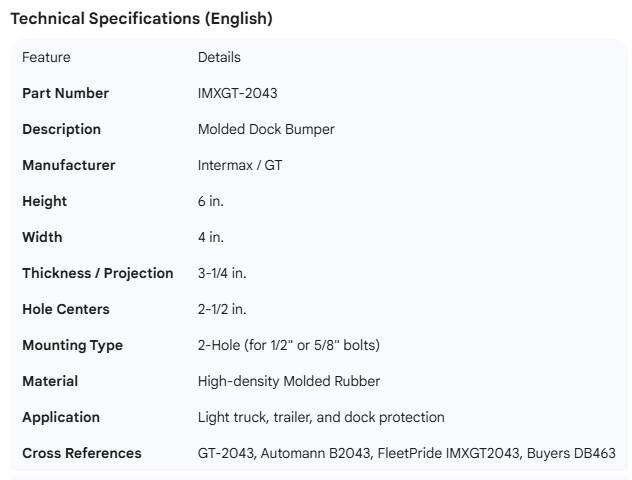
Task: Select the Hole Centers row label
Action: coord(66,309)
